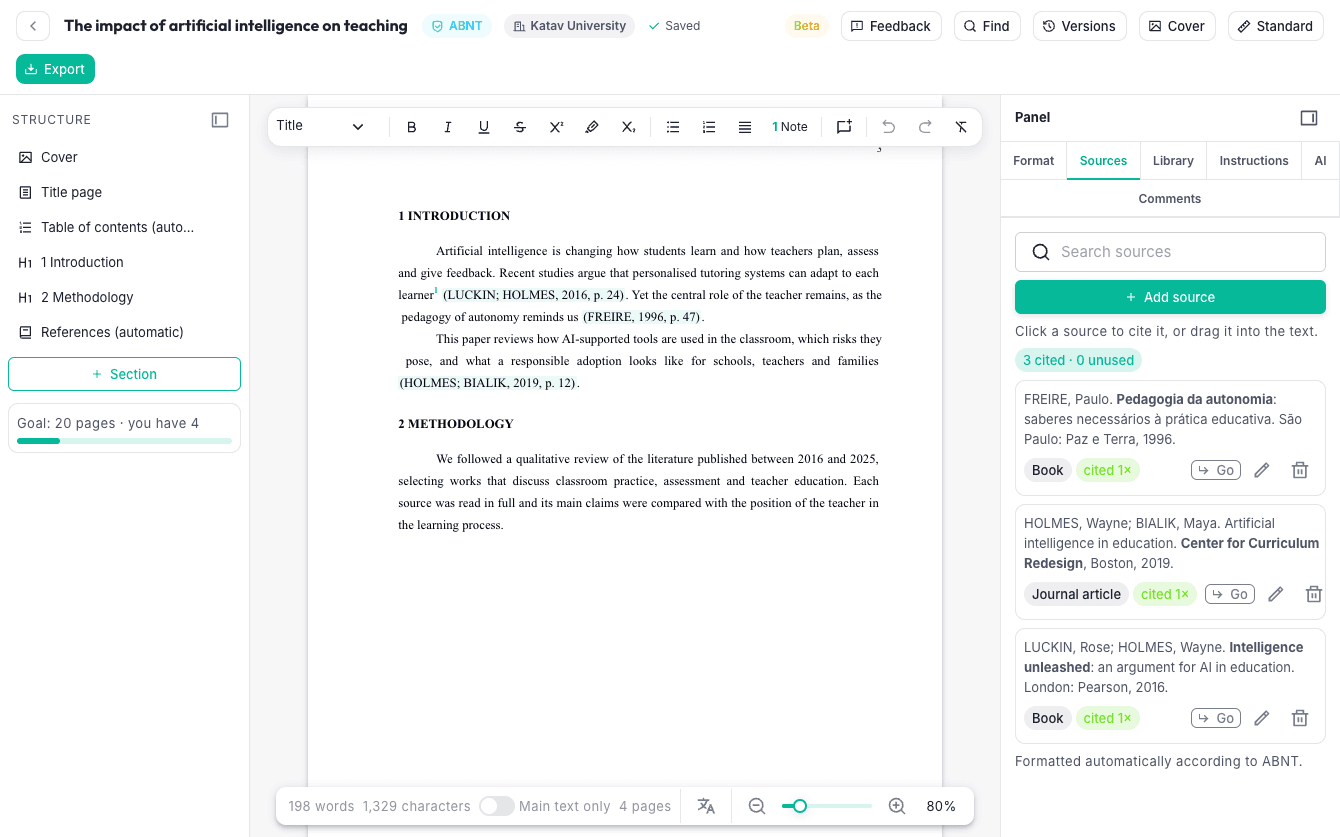Select the highlighter tool icon
Screen dimensions: 1340x837
tap(592, 127)
